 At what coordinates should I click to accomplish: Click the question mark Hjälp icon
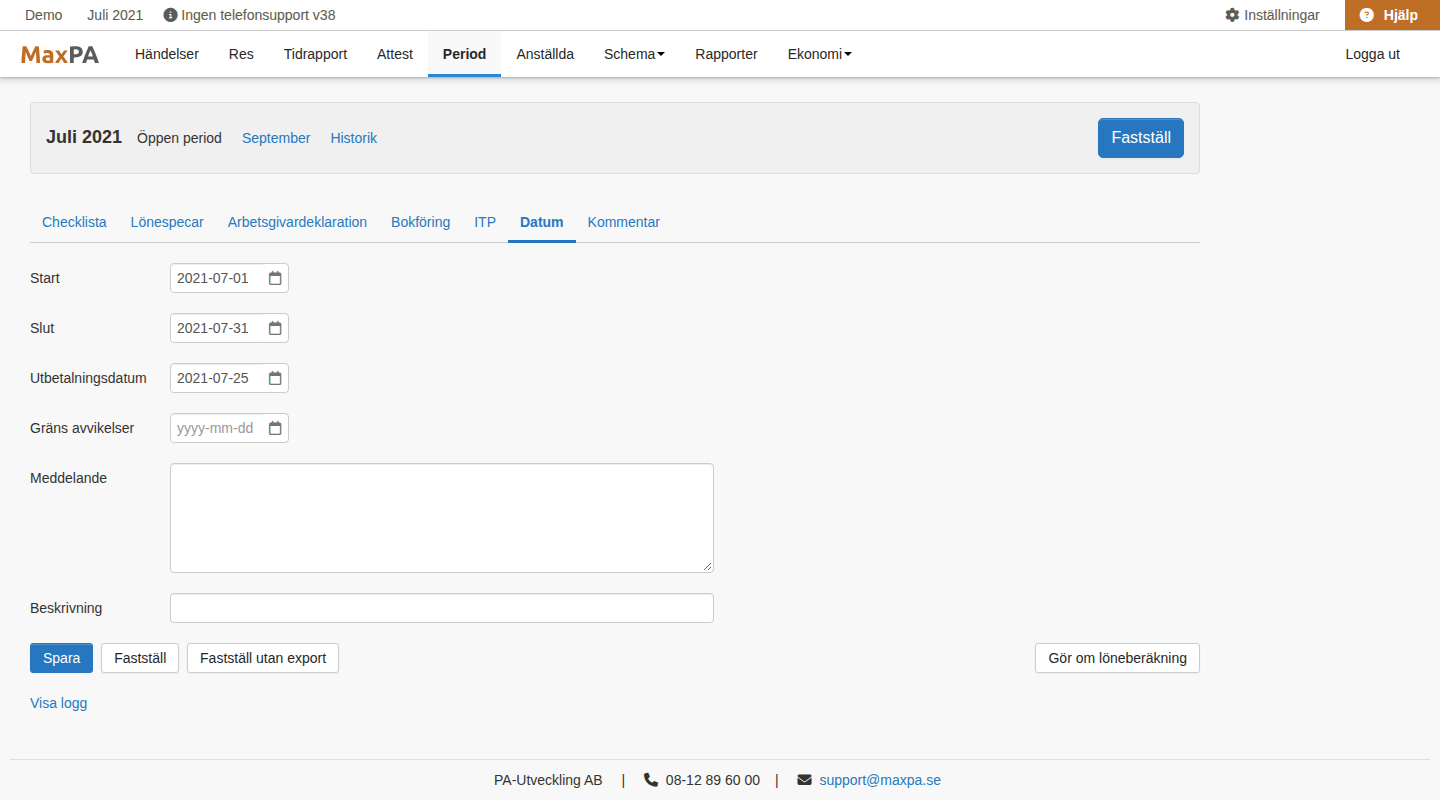click(x=1366, y=15)
